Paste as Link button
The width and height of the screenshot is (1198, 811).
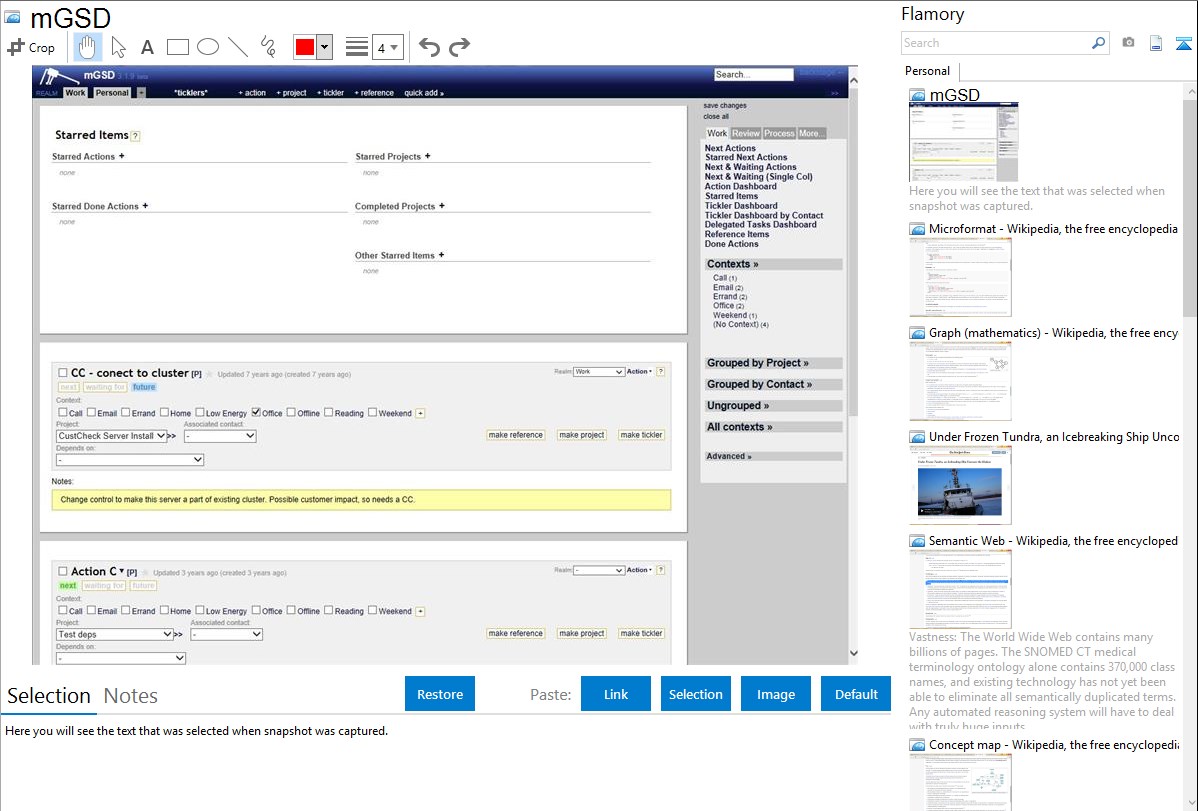[616, 694]
